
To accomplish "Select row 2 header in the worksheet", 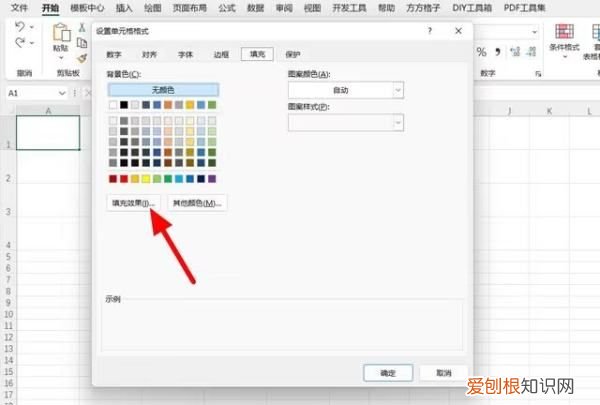I will point(8,167).
